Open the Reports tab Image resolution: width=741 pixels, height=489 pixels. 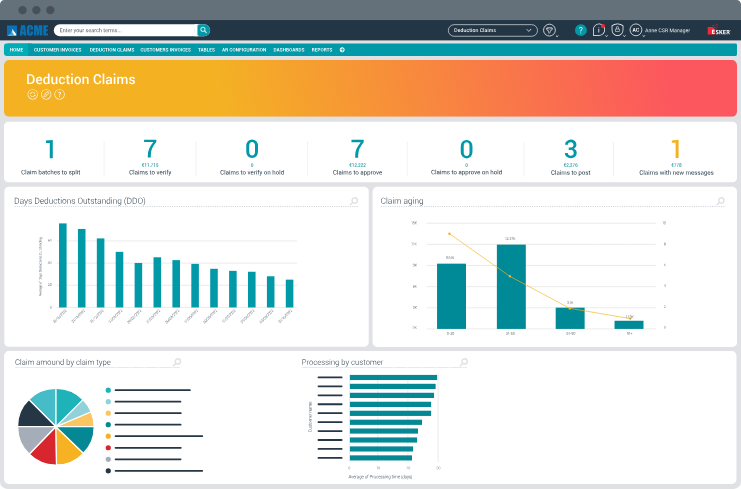click(322, 50)
